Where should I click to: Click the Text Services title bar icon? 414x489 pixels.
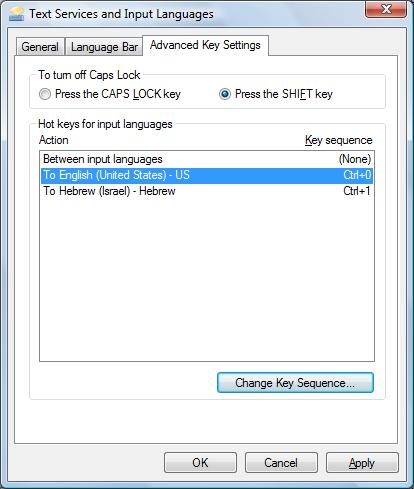point(16,14)
